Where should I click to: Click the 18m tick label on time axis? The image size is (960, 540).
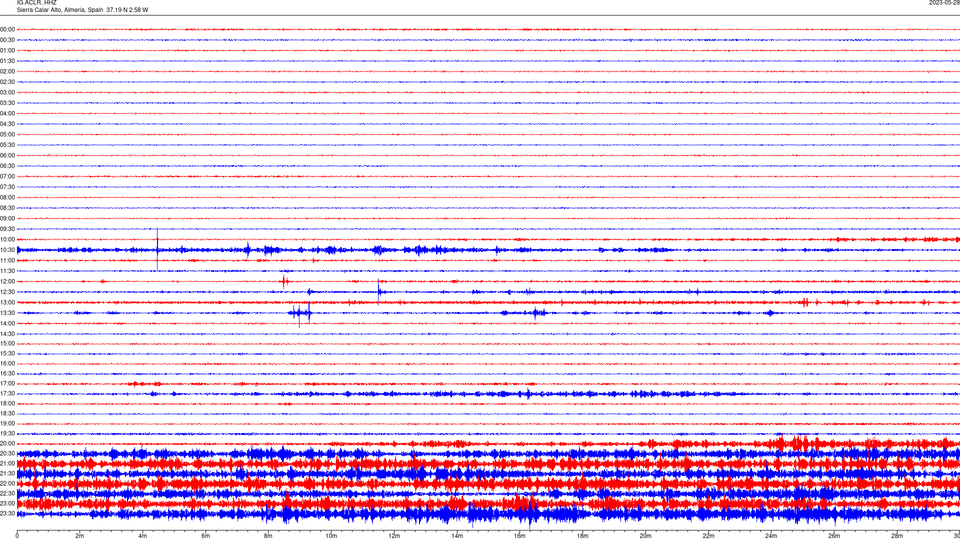582,536
